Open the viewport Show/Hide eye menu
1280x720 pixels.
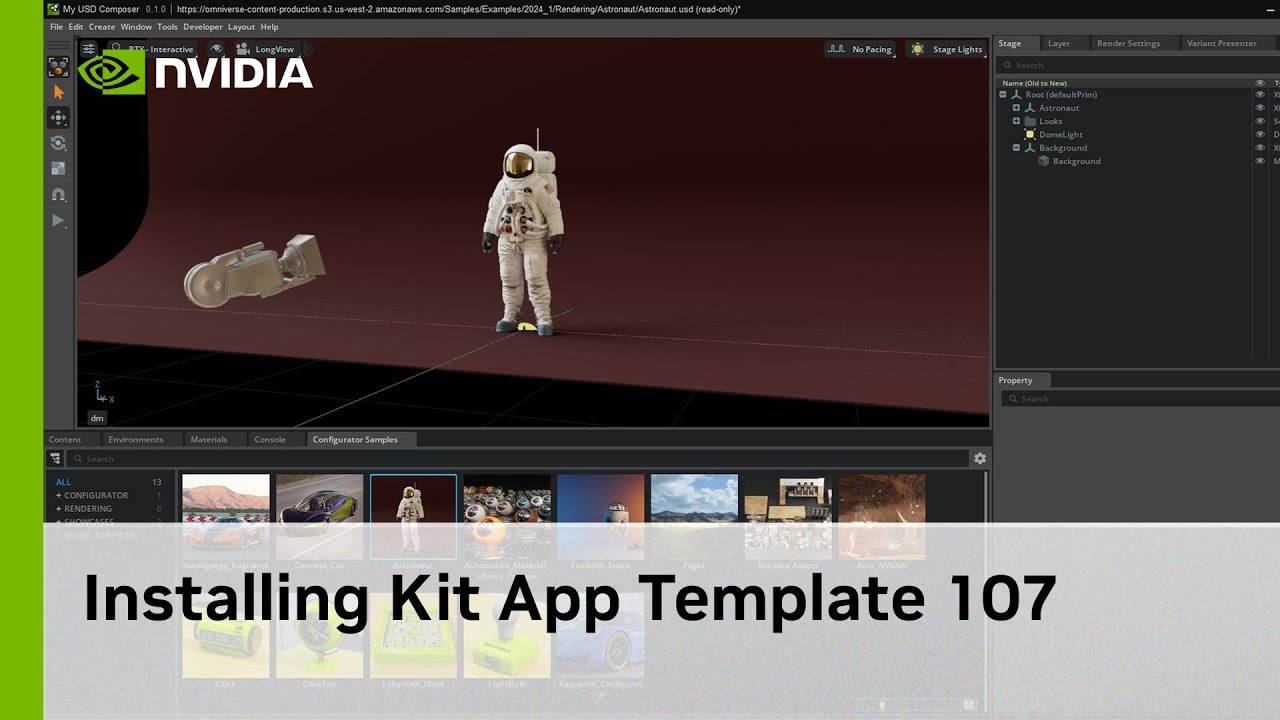[216, 49]
